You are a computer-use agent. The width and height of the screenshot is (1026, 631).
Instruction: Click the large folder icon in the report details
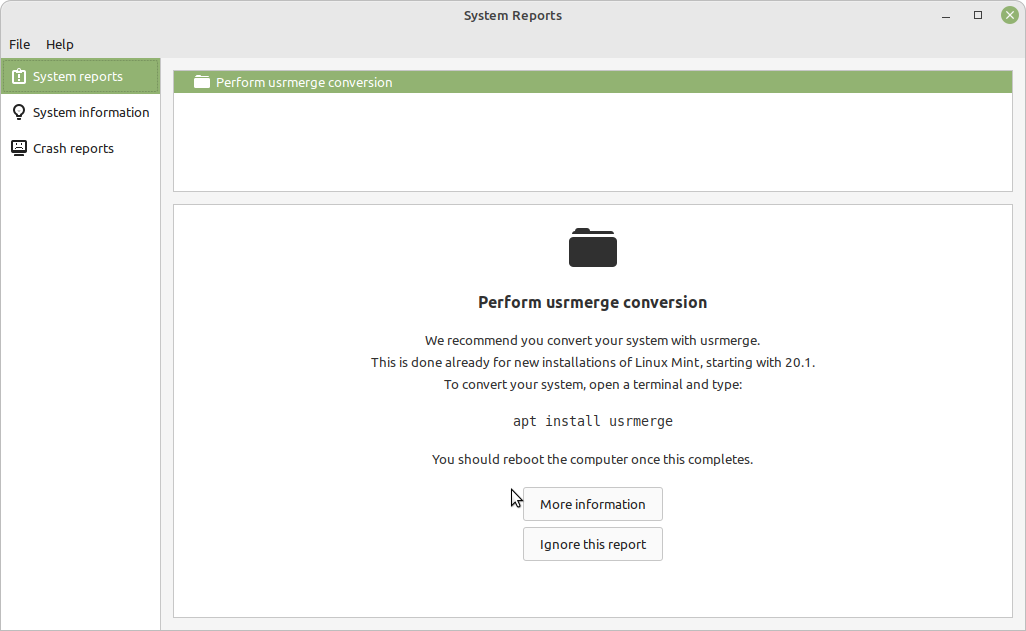(593, 247)
